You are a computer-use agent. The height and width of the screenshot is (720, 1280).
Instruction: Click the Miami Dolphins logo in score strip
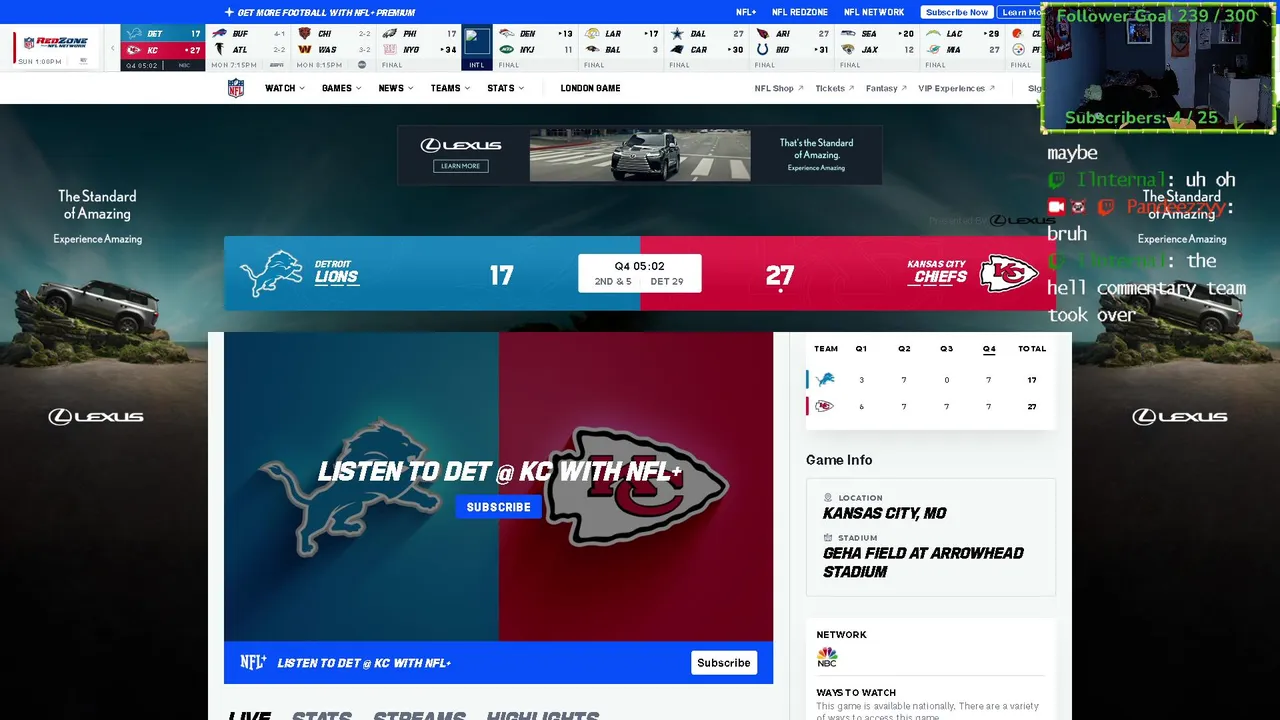(x=933, y=50)
